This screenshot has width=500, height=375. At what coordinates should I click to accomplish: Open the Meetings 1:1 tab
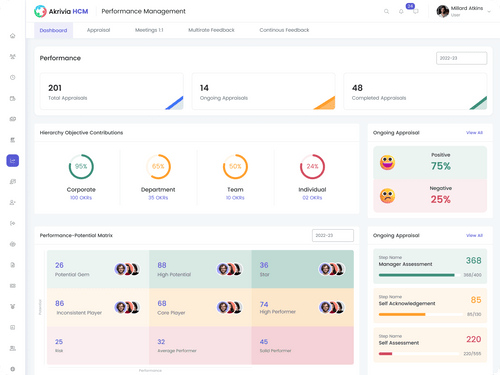(x=149, y=30)
